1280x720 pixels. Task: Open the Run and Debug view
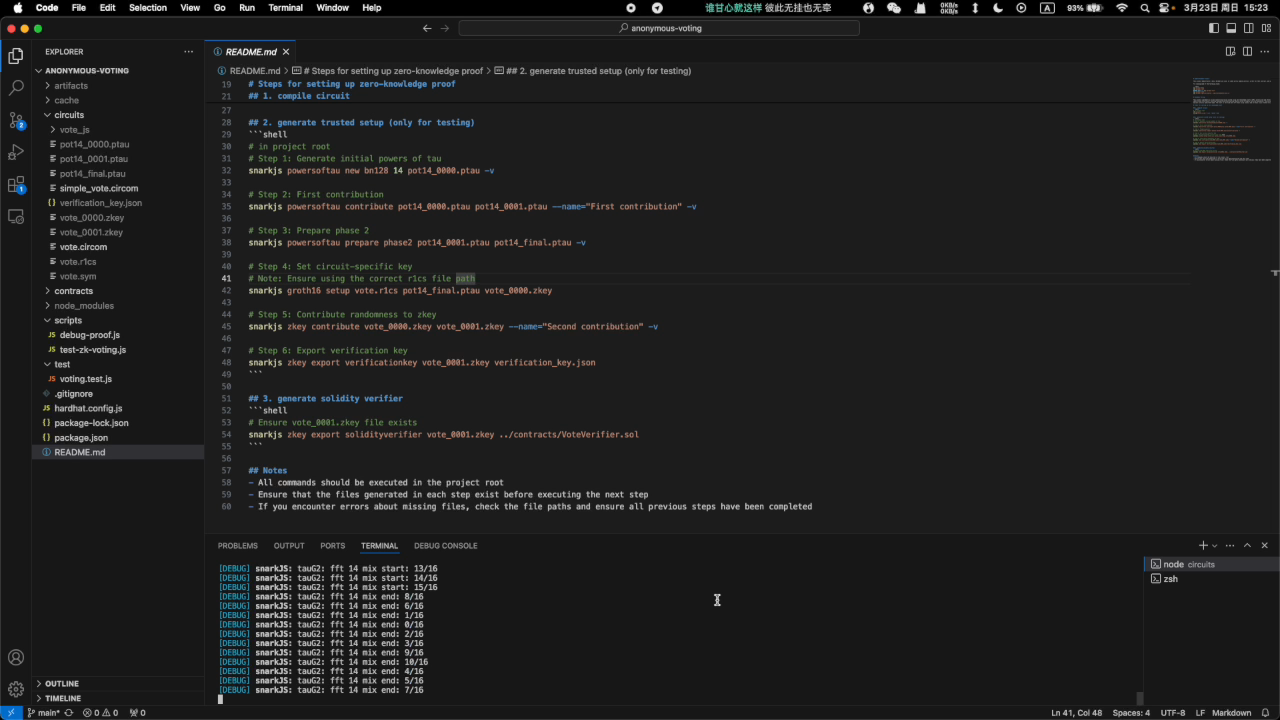point(16,152)
